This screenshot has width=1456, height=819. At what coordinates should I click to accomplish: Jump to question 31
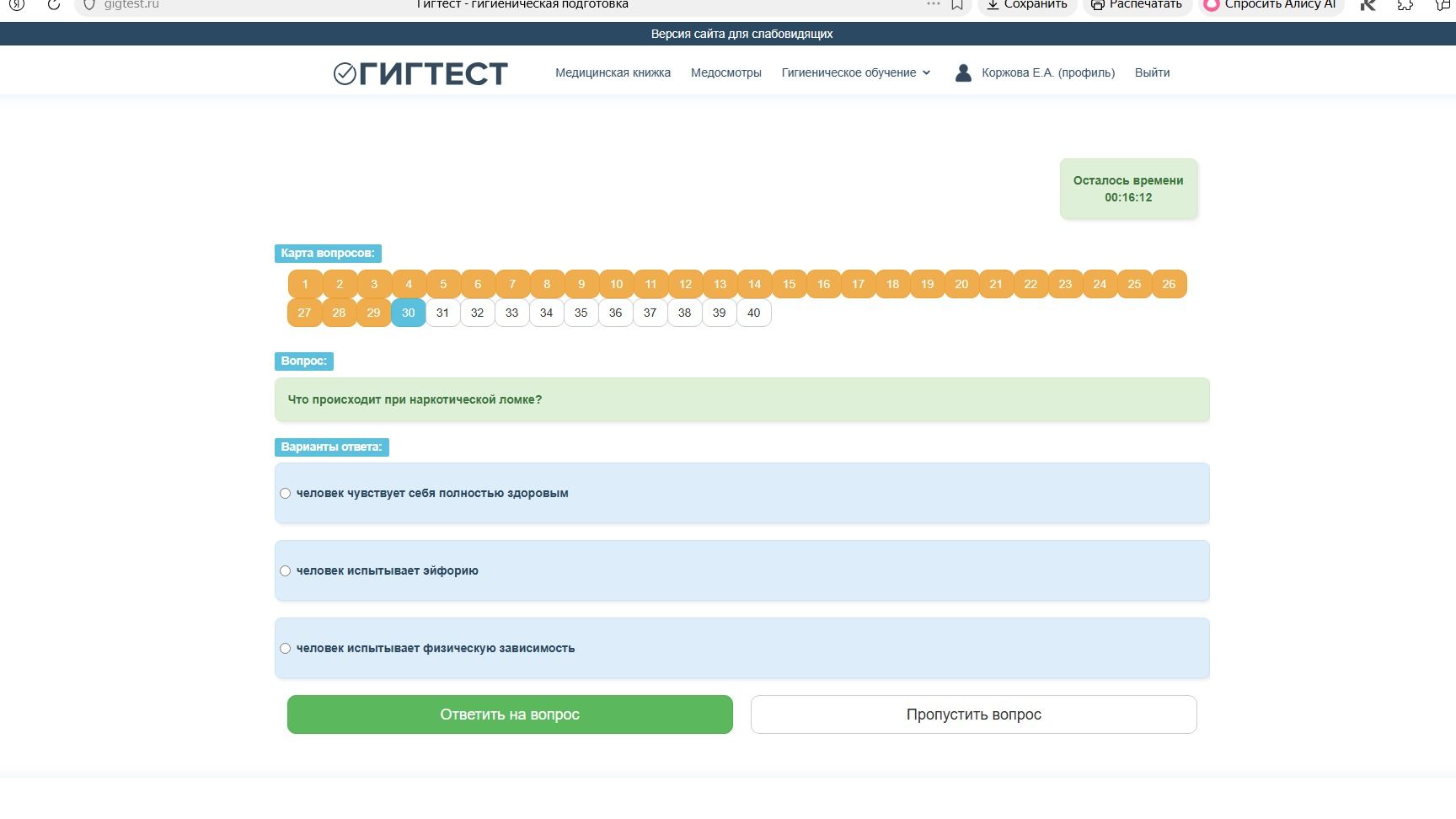point(442,313)
